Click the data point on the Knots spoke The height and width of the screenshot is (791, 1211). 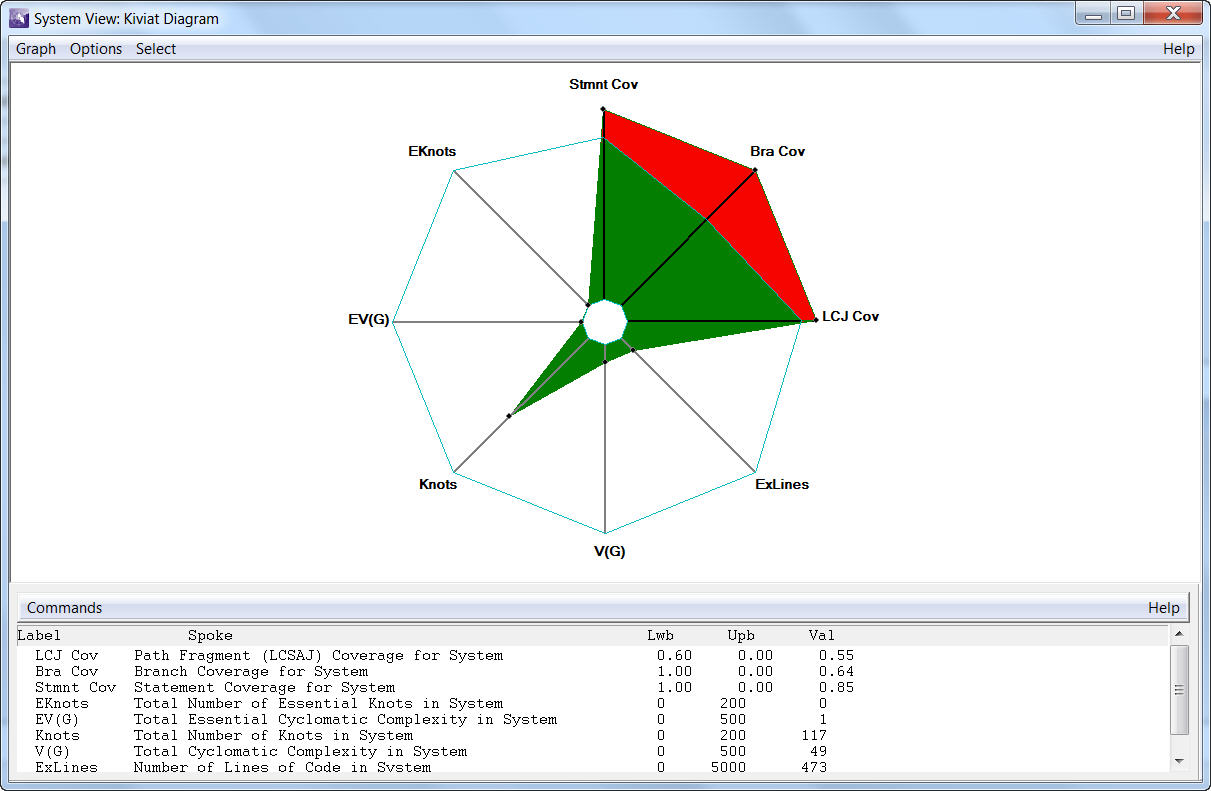click(509, 415)
